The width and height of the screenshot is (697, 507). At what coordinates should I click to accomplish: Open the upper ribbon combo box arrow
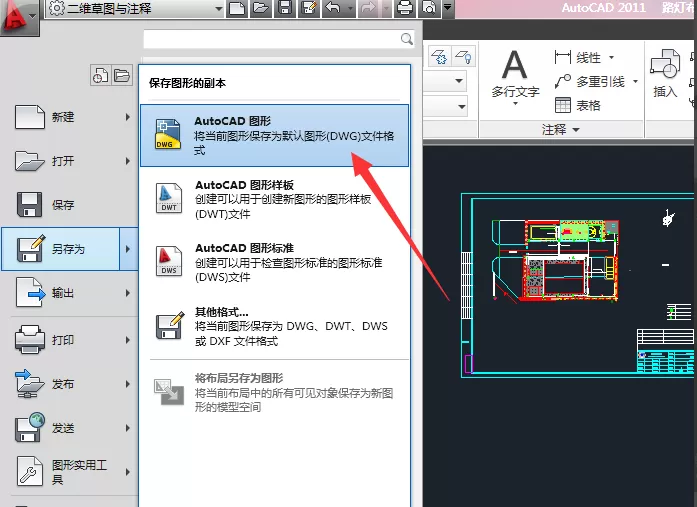(459, 81)
